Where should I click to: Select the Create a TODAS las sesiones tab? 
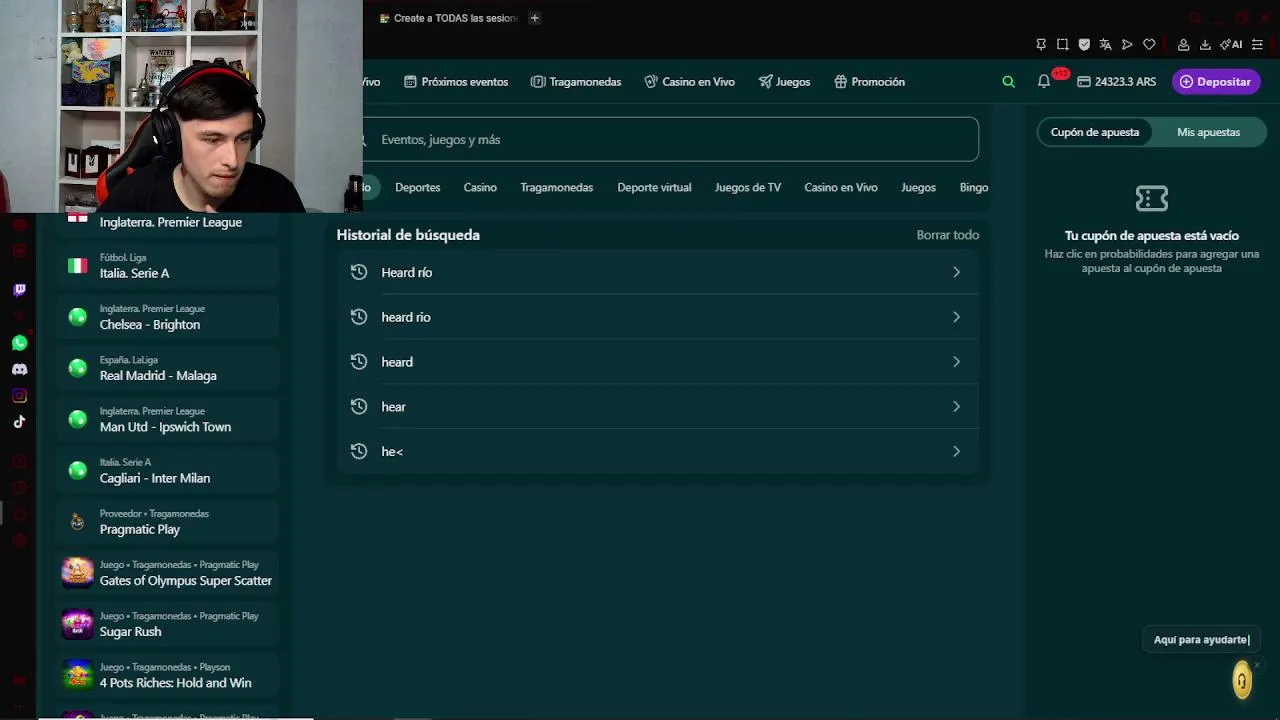[x=448, y=18]
